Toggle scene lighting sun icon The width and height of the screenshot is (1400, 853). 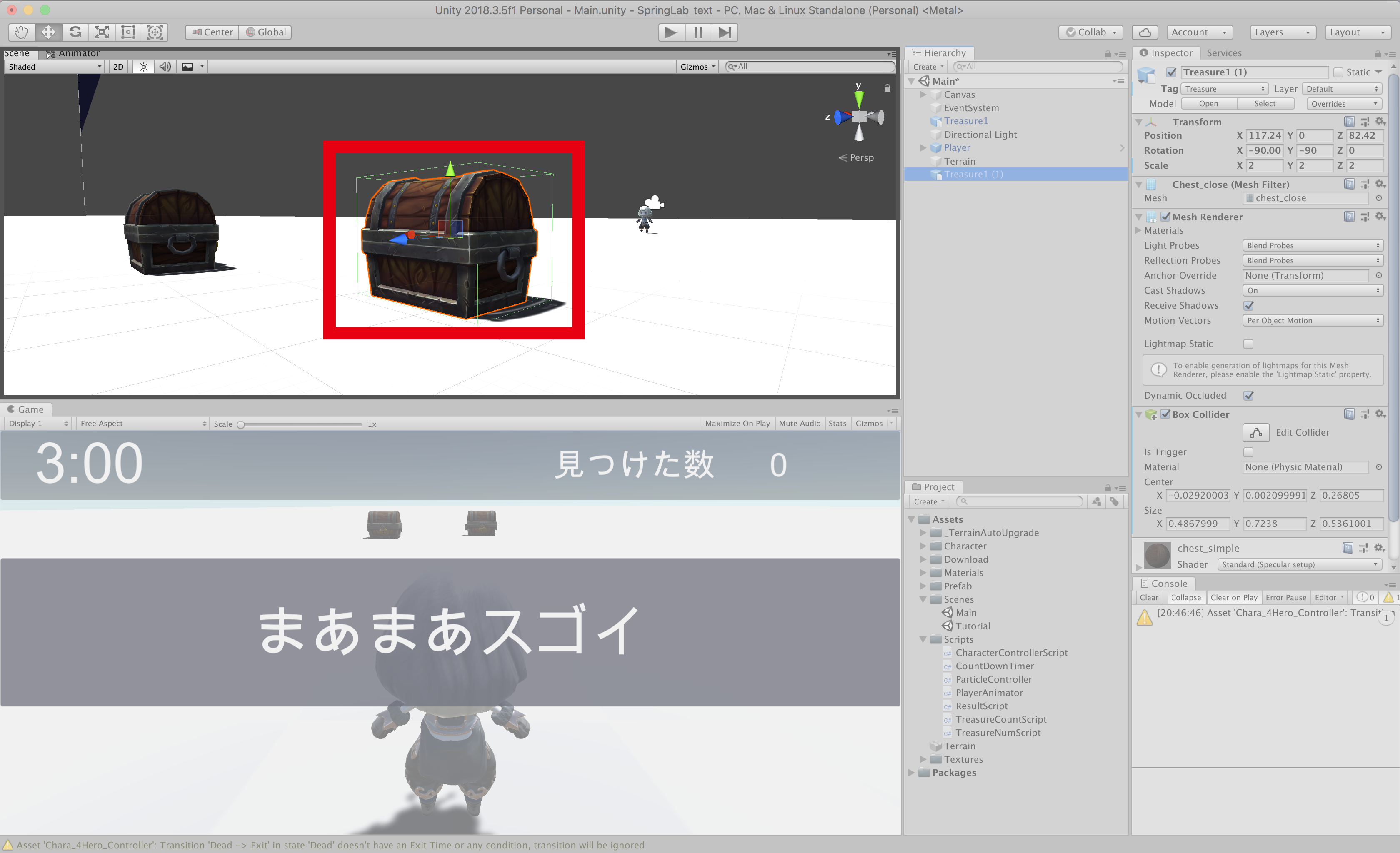pyautogui.click(x=144, y=67)
